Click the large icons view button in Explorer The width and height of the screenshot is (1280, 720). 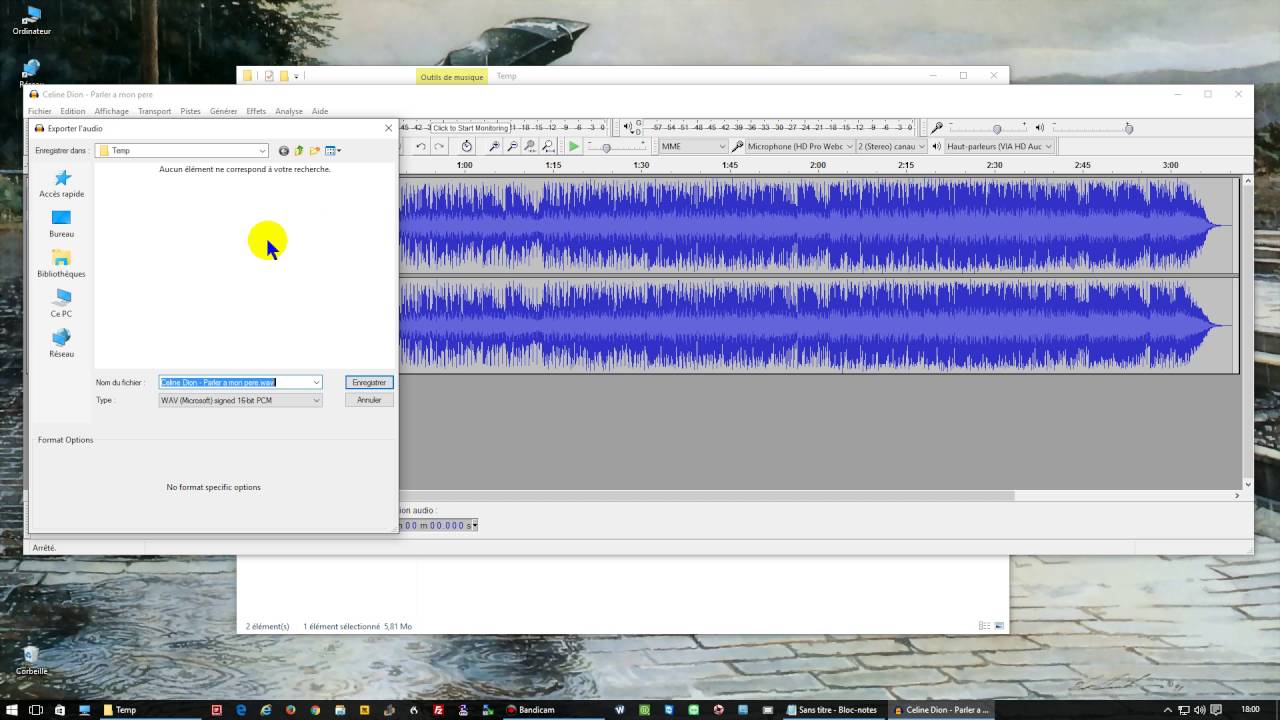point(998,626)
